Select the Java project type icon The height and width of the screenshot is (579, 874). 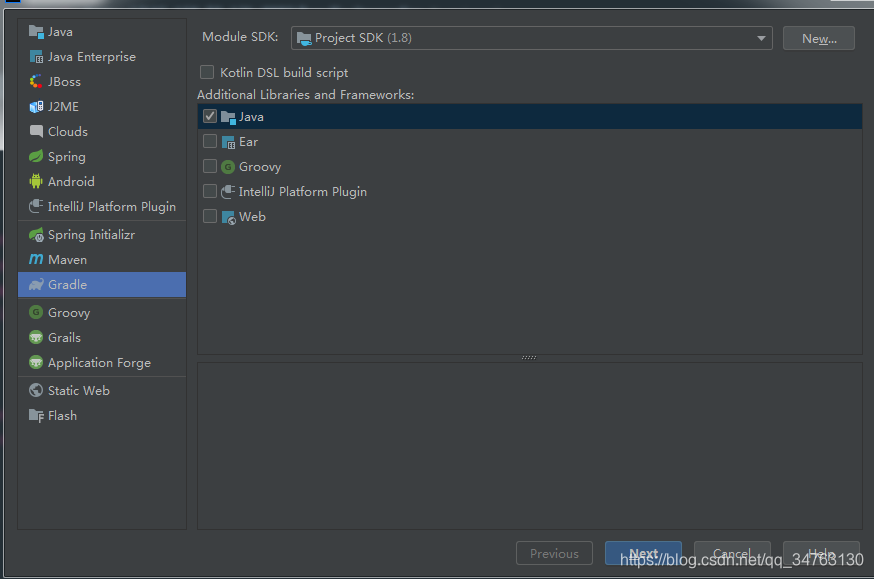(x=36, y=32)
